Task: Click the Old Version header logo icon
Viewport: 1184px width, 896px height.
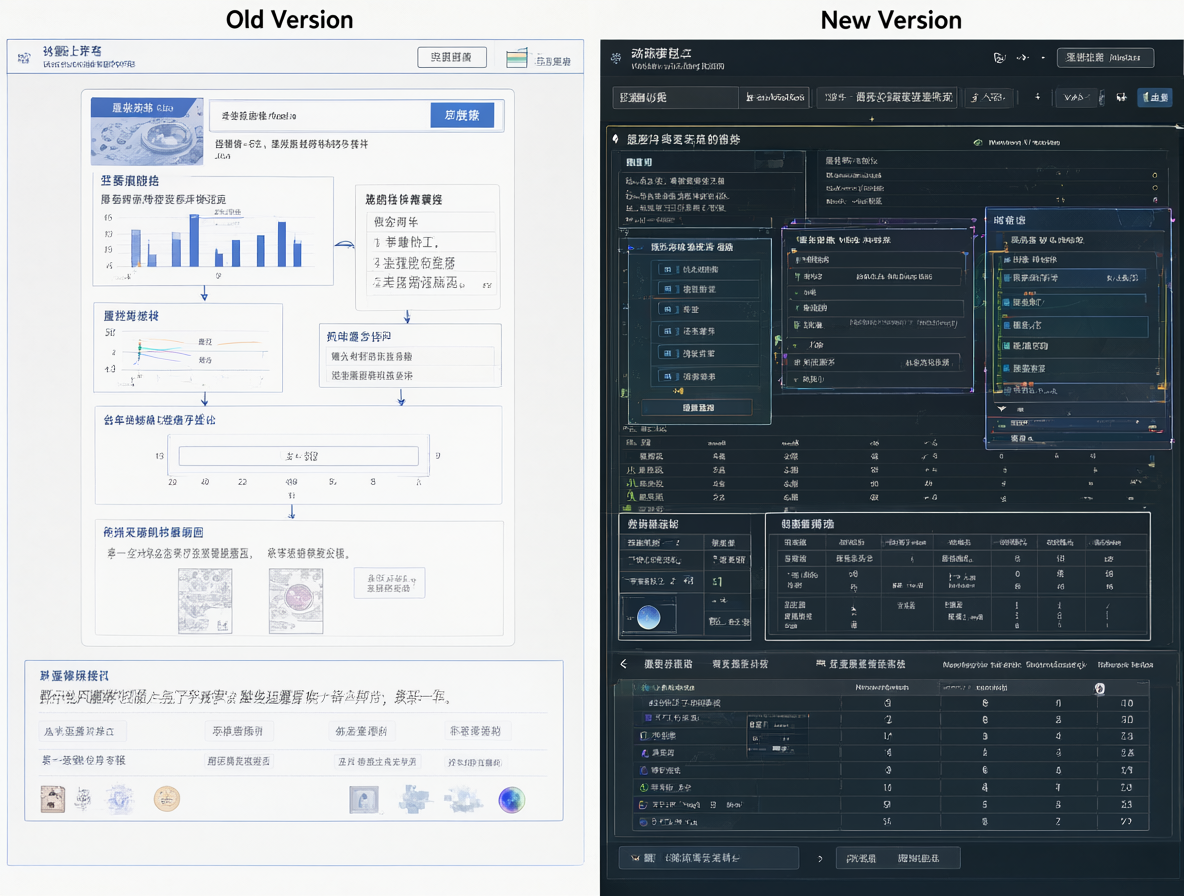Action: coord(24,57)
